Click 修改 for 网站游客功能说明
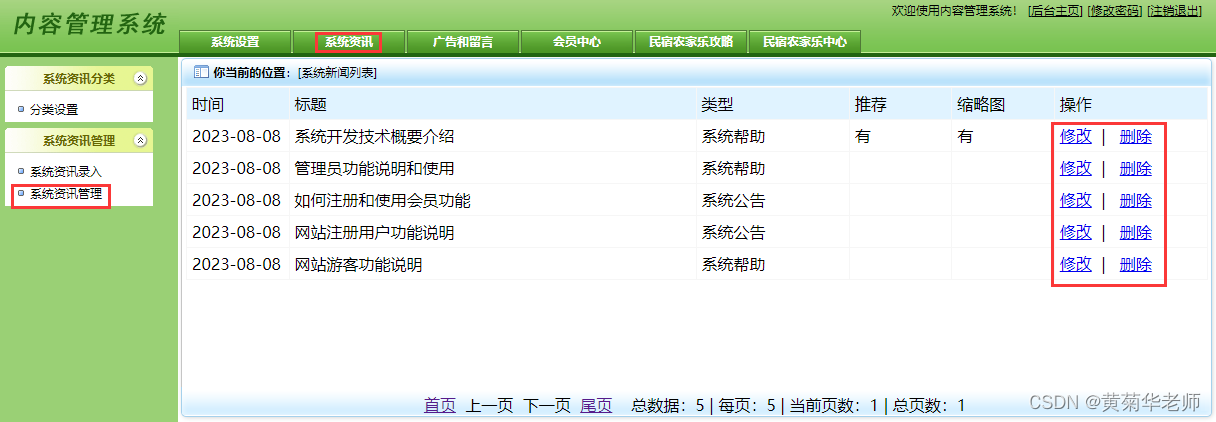1216x422 pixels. tap(1076, 264)
